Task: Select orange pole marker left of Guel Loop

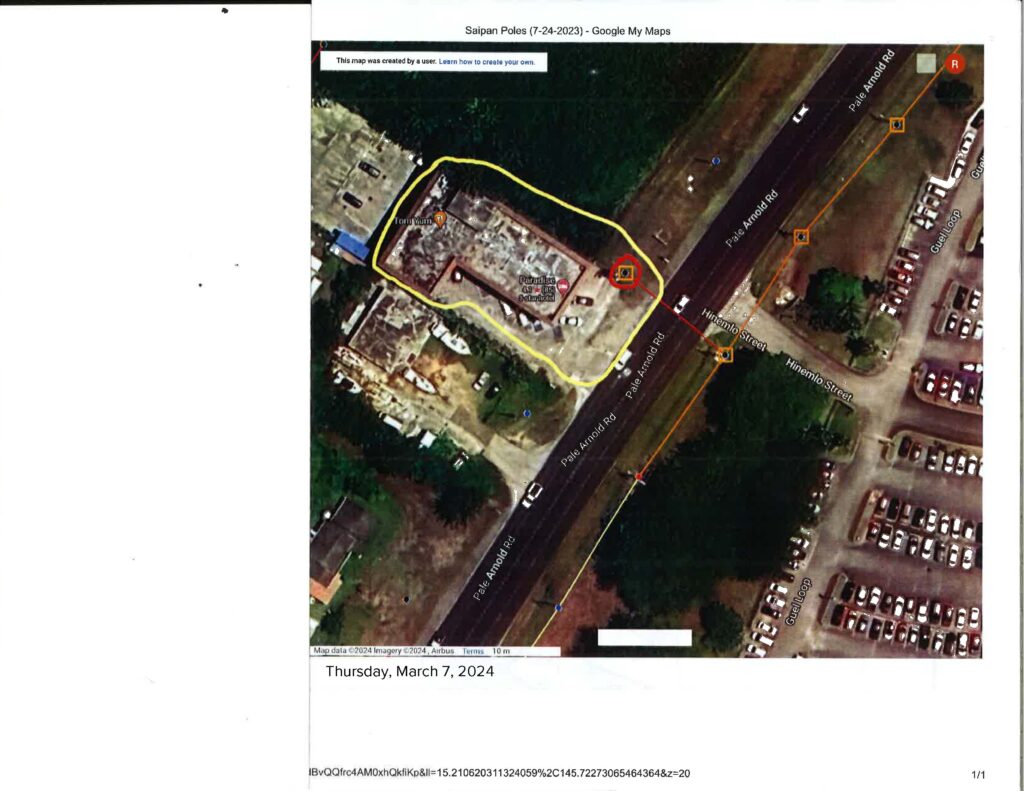Action: pyautogui.click(x=801, y=237)
